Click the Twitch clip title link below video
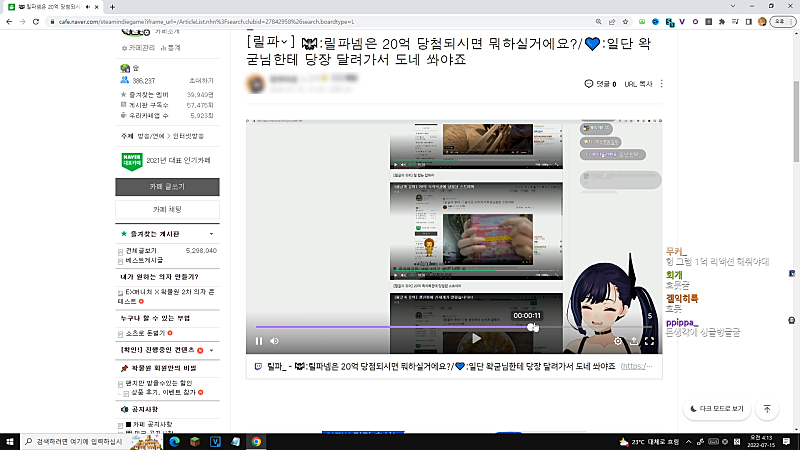The height and width of the screenshot is (450, 800). tap(441, 366)
